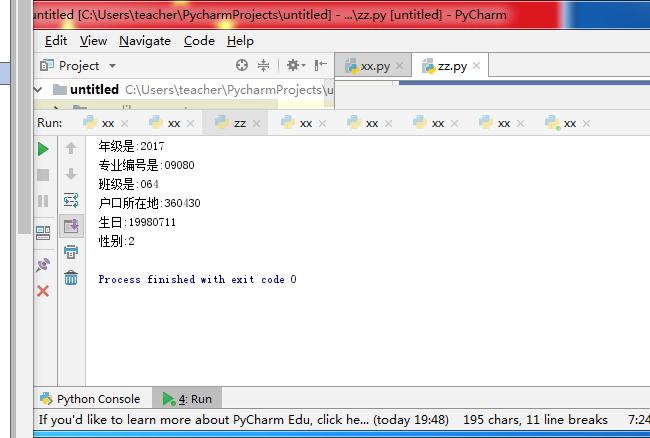Click the Up the Stack Trace arrow
Viewport: 650px width, 438px height.
71,148
